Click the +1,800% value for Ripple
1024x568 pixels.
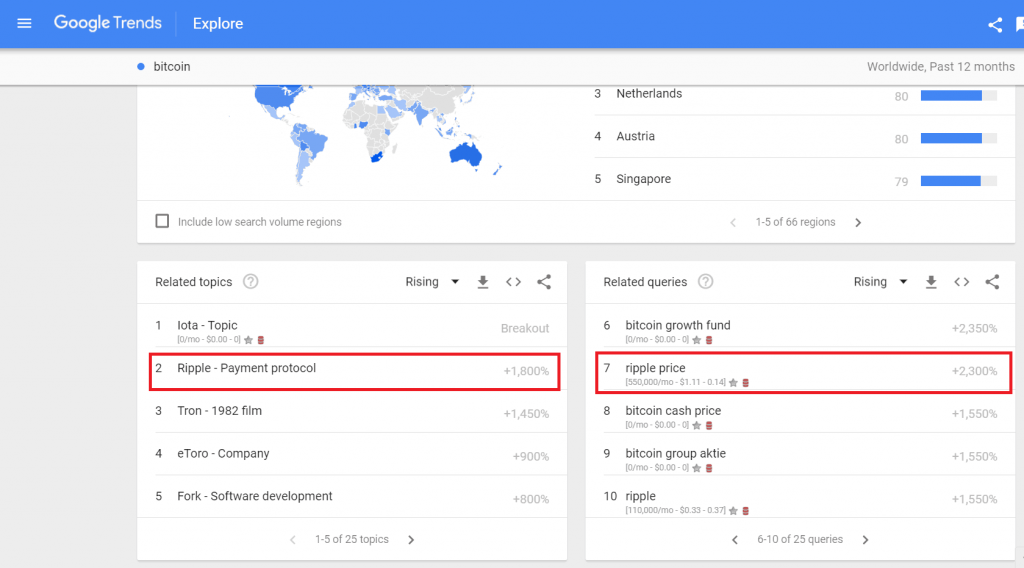tap(526, 371)
